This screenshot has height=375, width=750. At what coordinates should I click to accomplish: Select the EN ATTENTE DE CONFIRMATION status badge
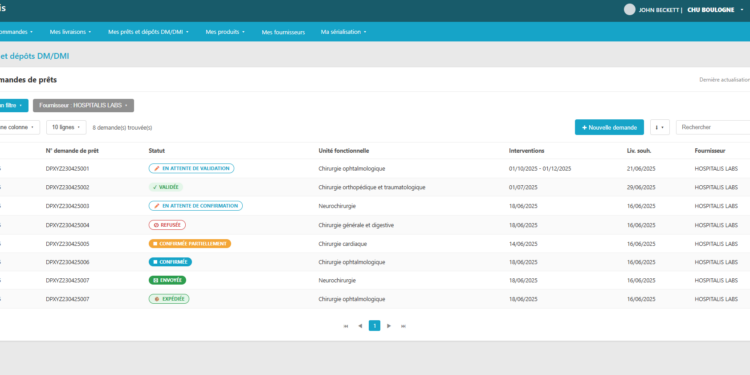196,206
